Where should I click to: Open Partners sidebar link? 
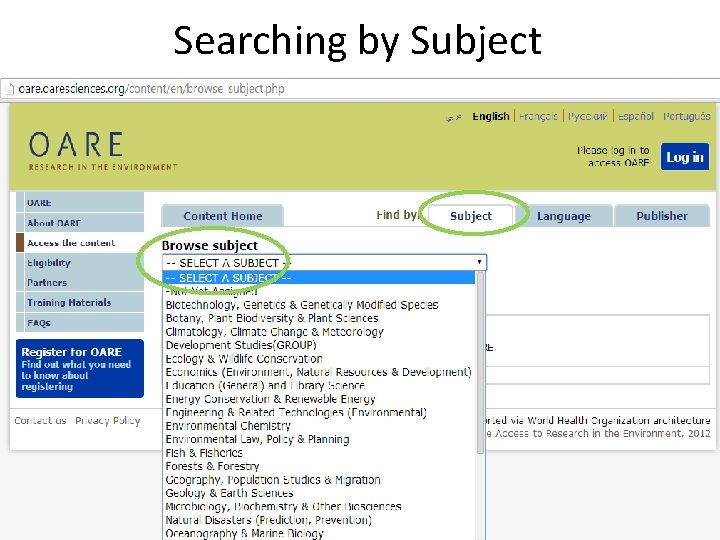click(x=80, y=282)
